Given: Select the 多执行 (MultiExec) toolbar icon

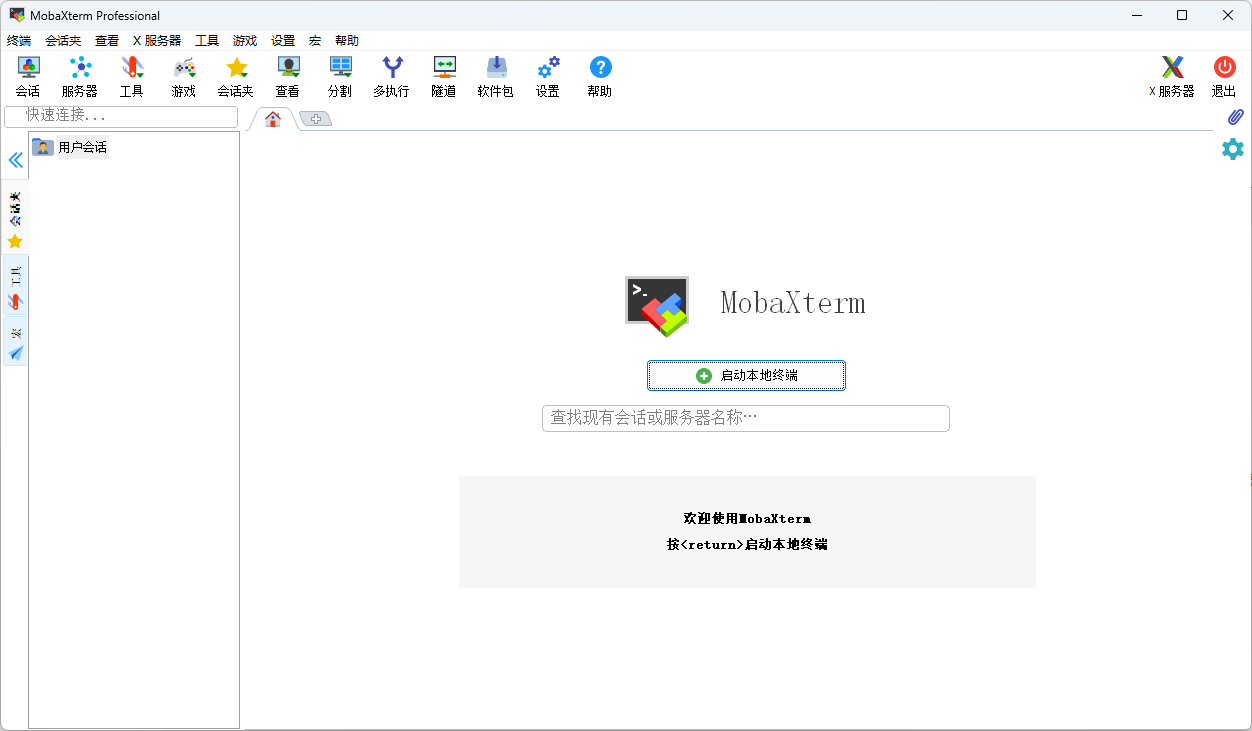Looking at the screenshot, I should tap(392, 76).
